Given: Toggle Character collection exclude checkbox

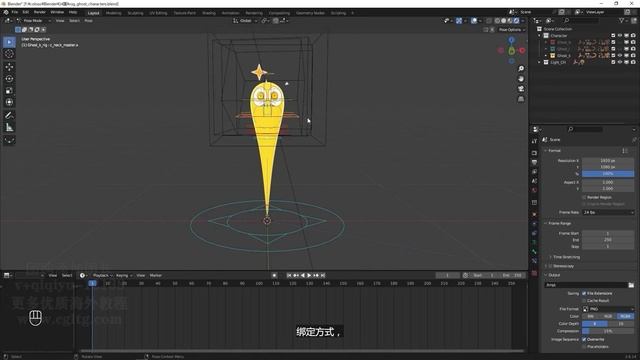Looking at the screenshot, I should click(613, 36).
